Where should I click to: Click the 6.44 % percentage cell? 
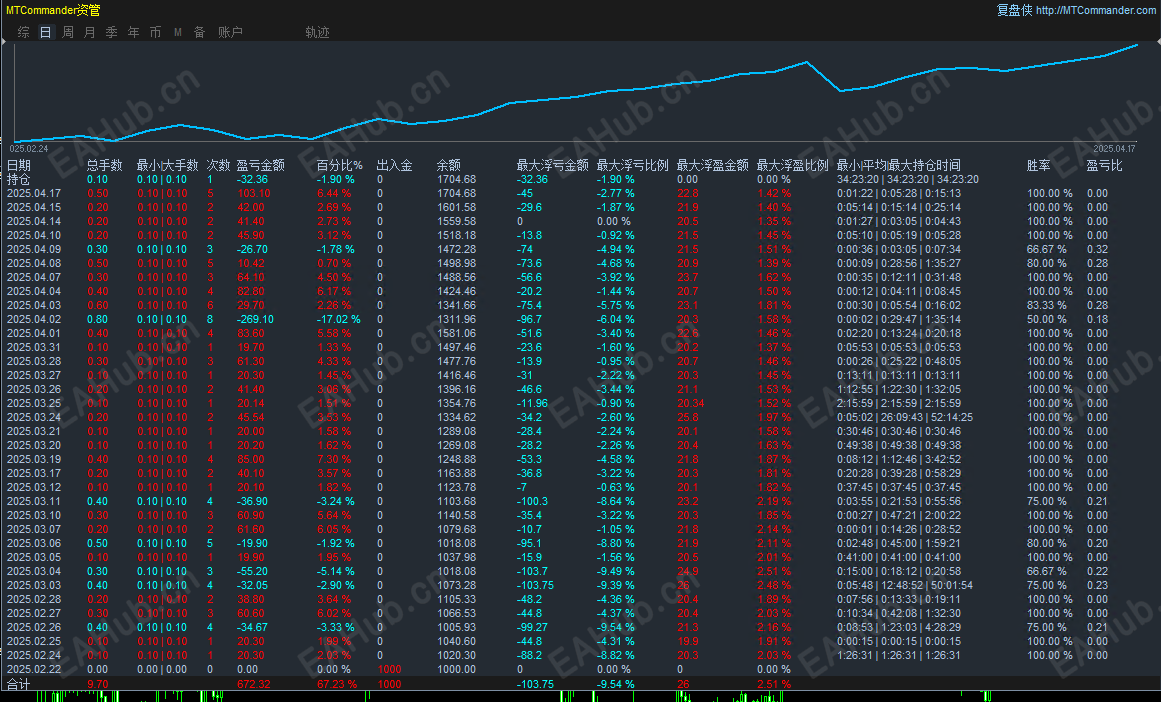click(x=334, y=193)
